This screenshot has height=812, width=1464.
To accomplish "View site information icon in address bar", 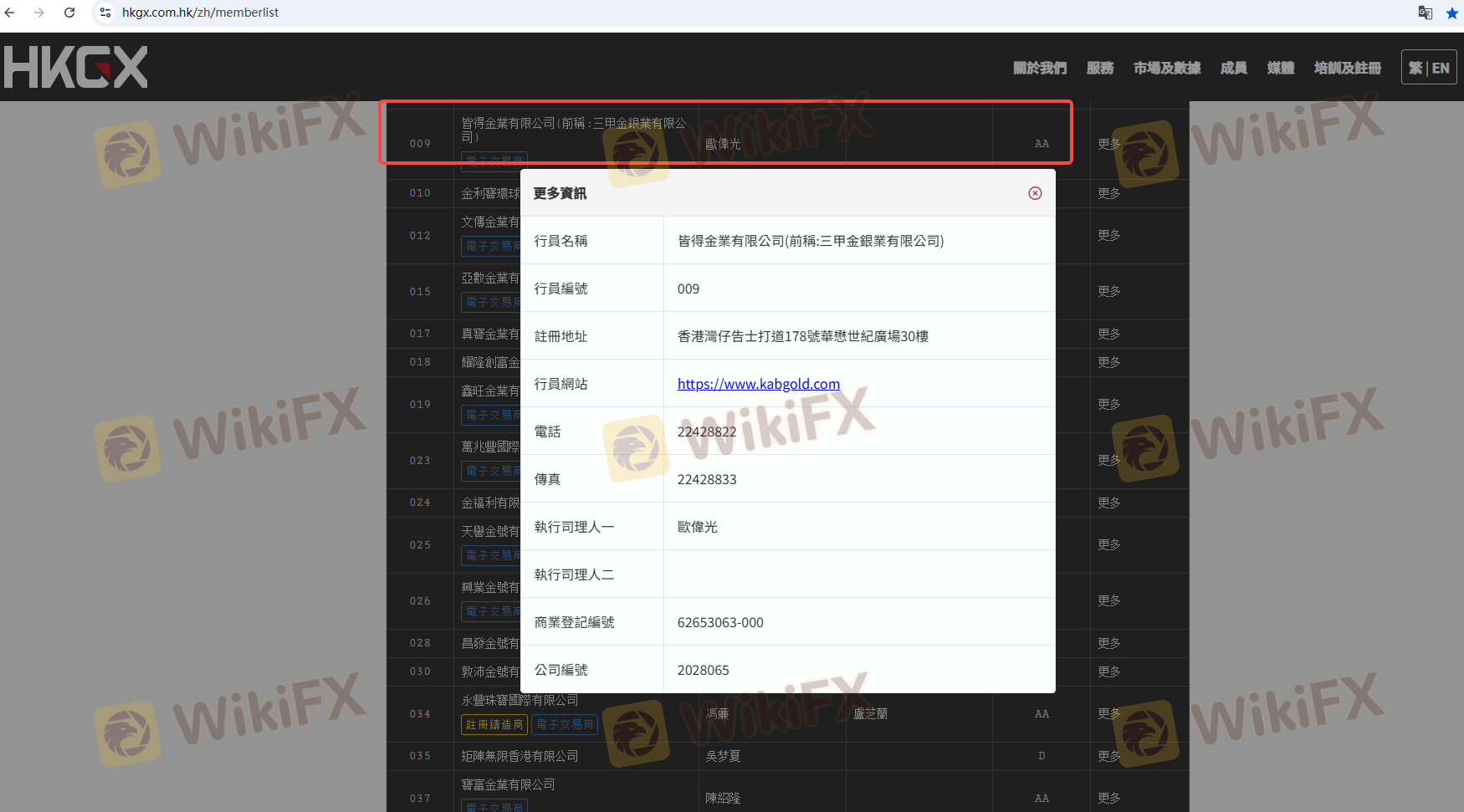I will (105, 13).
